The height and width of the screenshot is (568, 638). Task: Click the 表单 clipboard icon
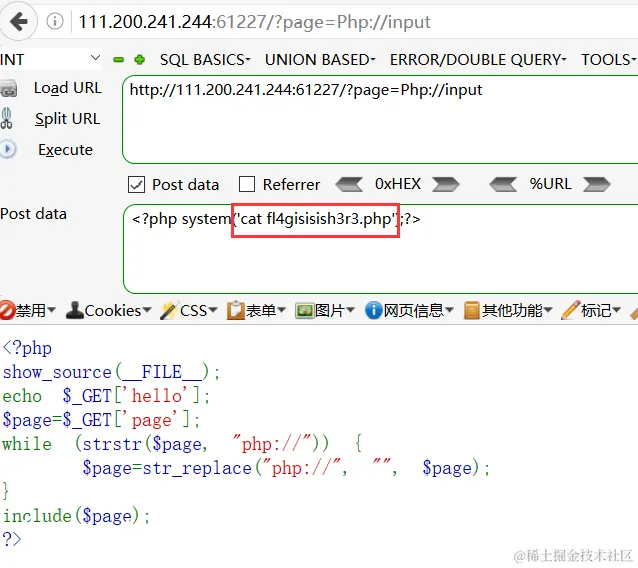235,311
